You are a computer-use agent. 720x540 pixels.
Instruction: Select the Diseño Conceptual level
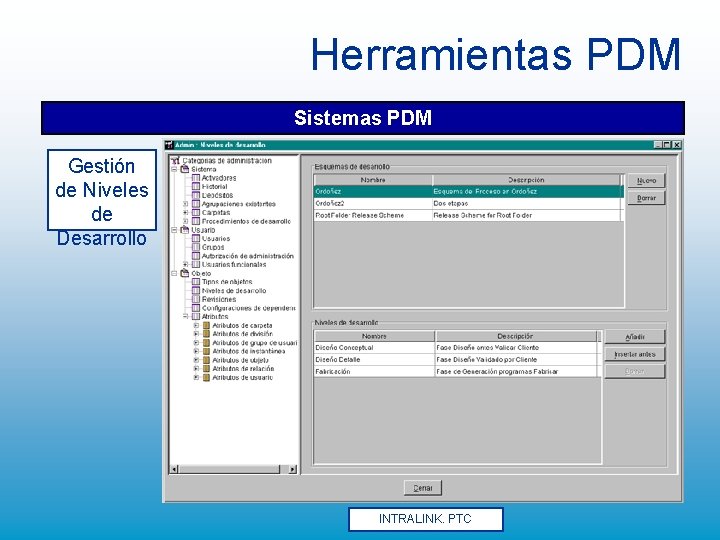click(344, 348)
